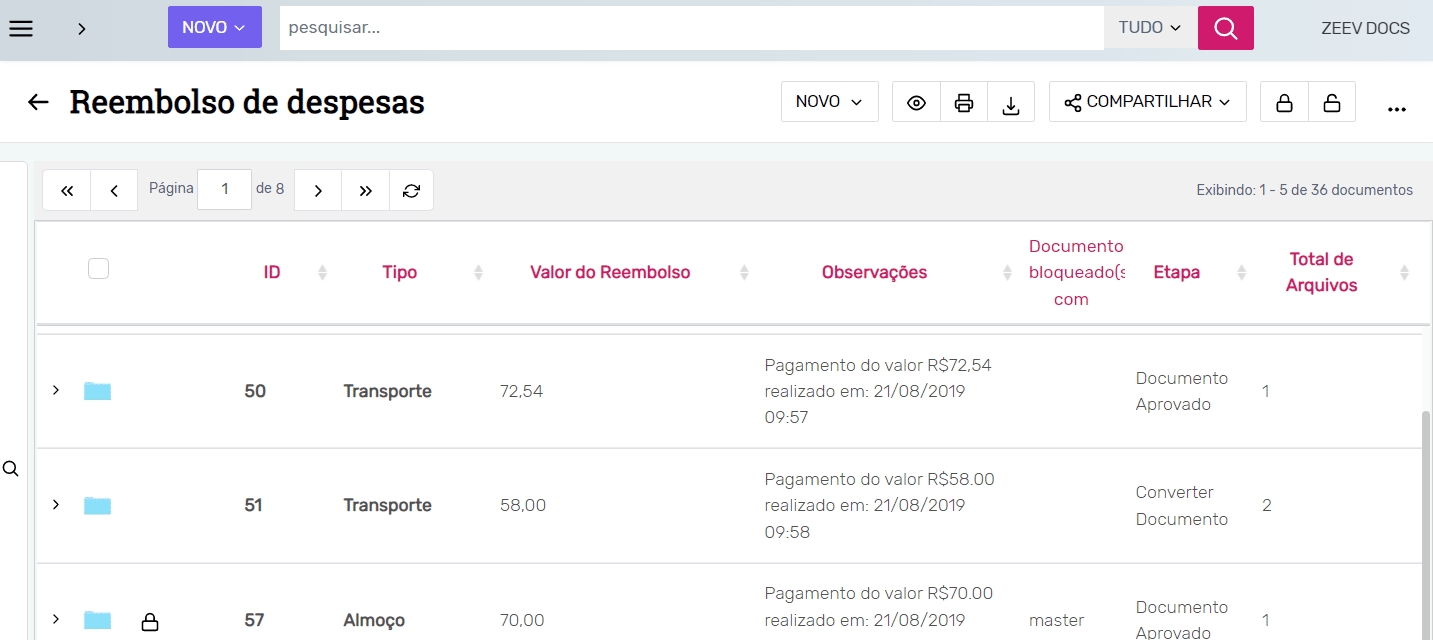
Task: Go to the next page
Action: pos(318,190)
